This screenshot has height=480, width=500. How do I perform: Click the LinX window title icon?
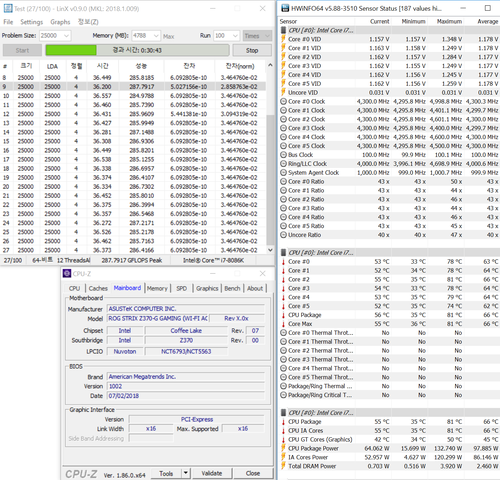pos(8,8)
